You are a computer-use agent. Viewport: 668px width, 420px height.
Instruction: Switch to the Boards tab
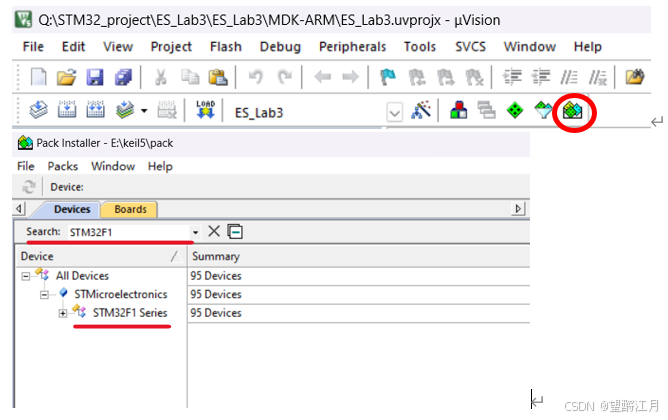(130, 209)
